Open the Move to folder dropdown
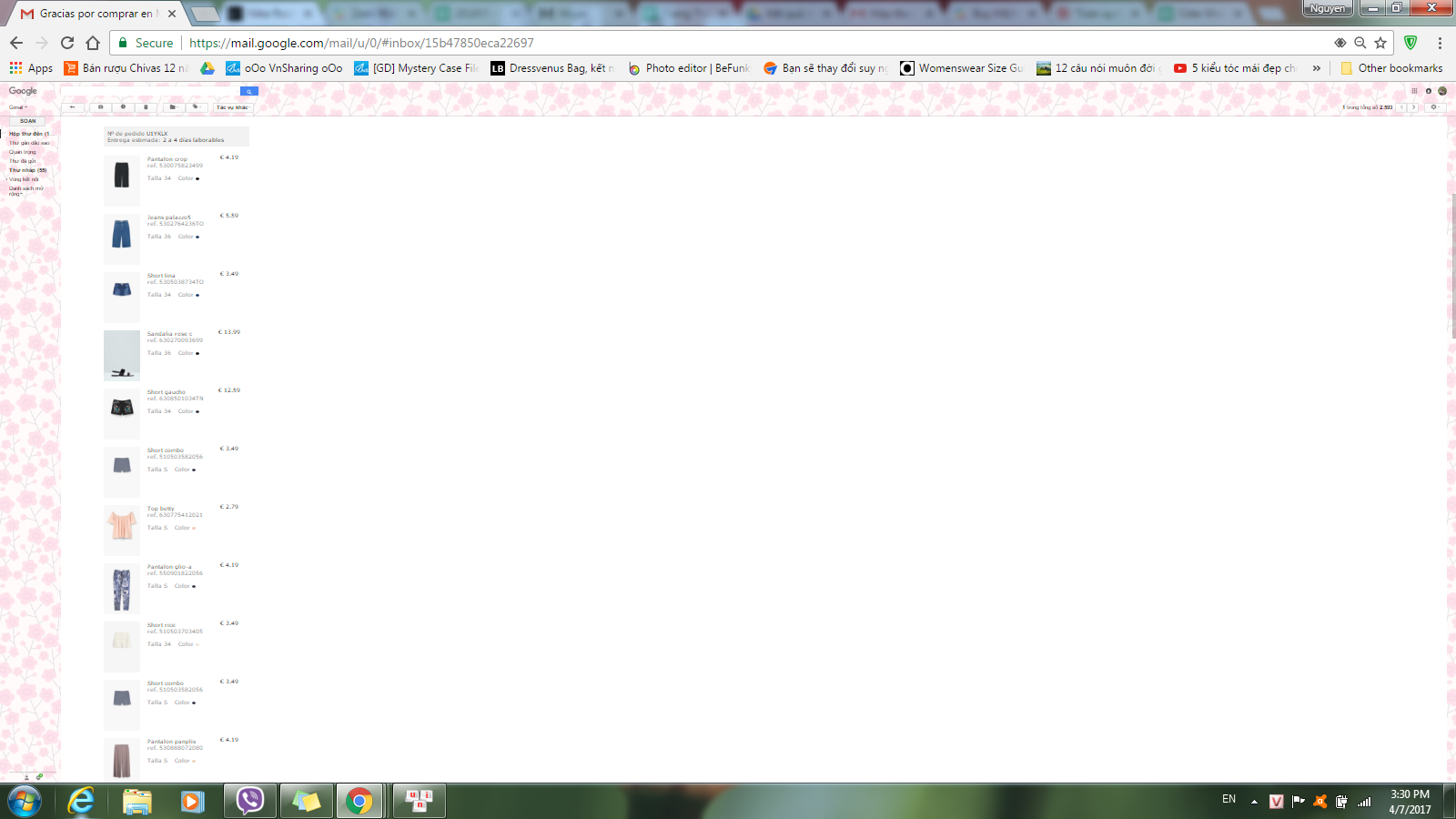The width and height of the screenshot is (1456, 819). point(173,107)
